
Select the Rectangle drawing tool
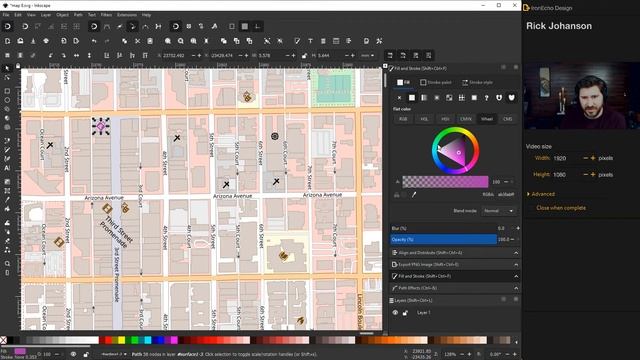(x=7, y=91)
